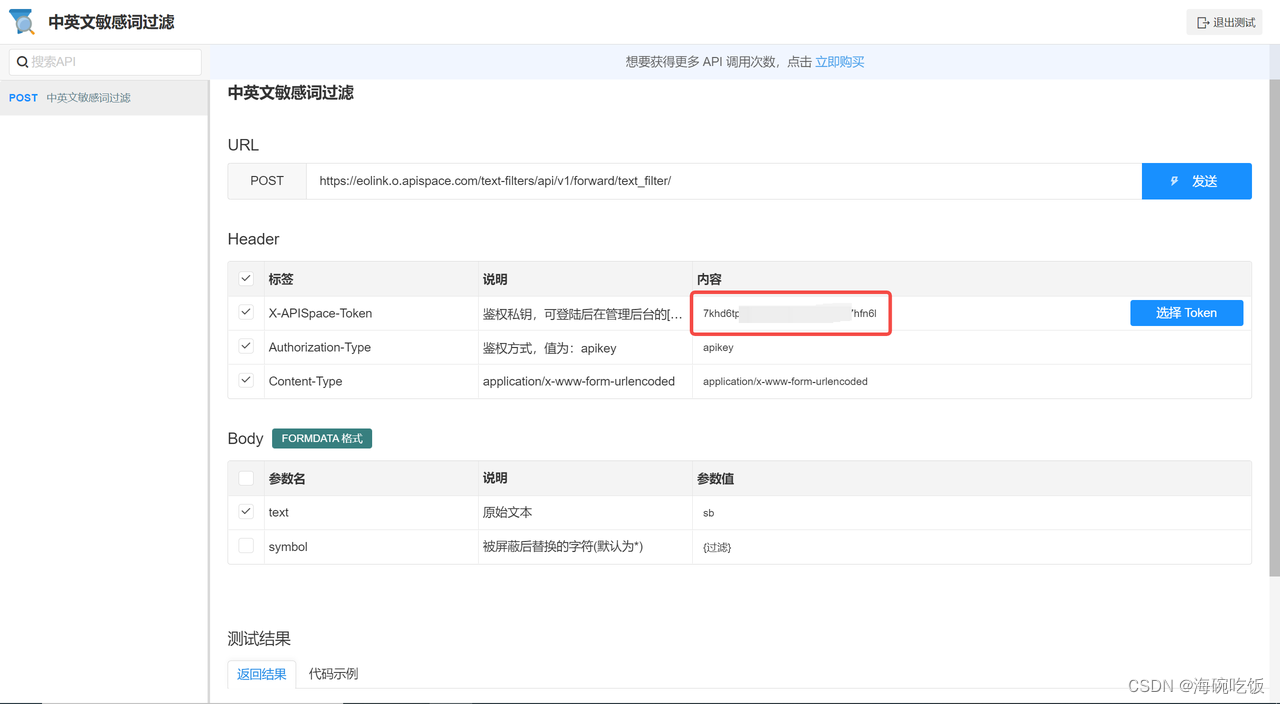Enable the symbol parameter checkbox
Screen dimensions: 1280x704
click(246, 546)
